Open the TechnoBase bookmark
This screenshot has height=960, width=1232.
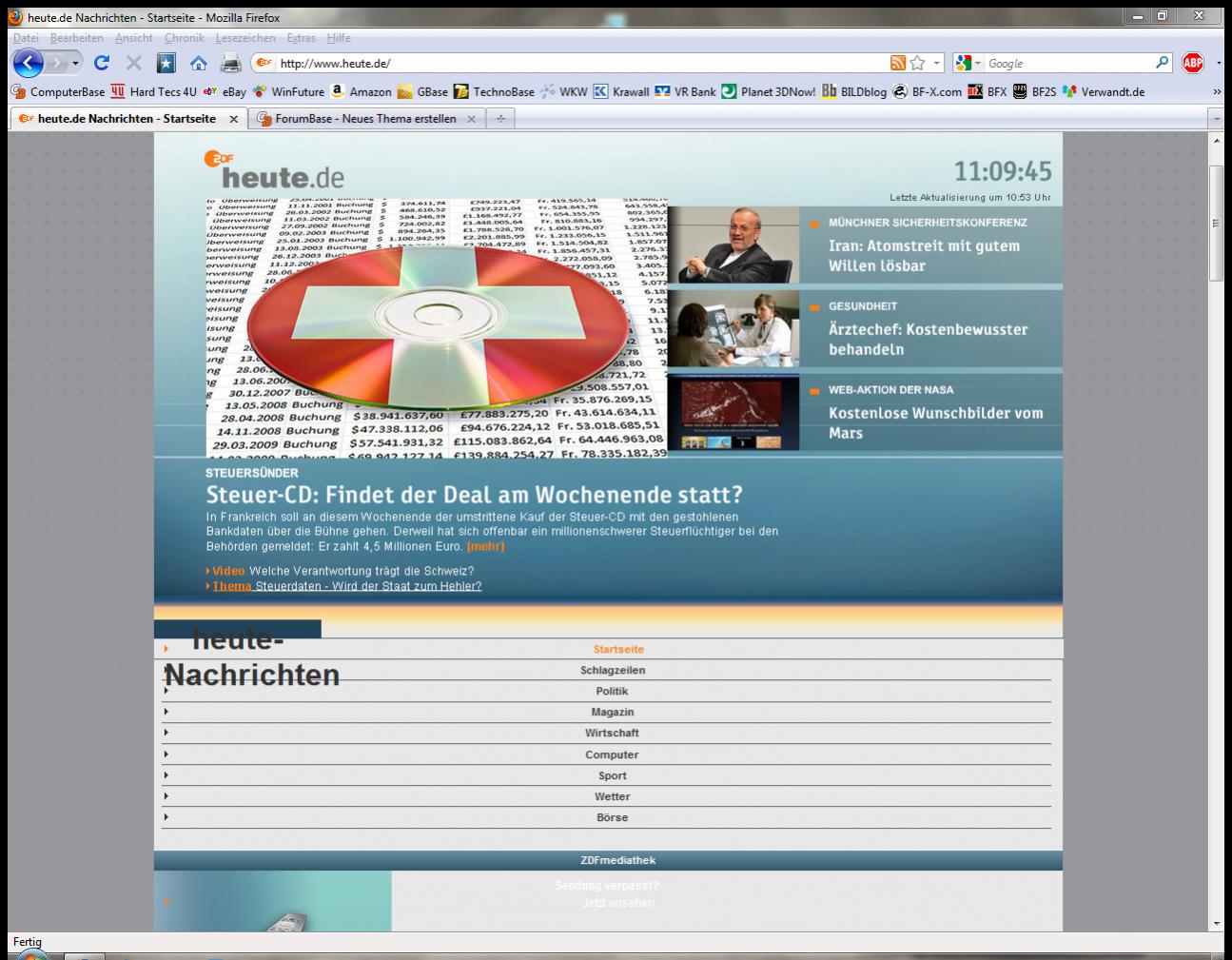[494, 92]
